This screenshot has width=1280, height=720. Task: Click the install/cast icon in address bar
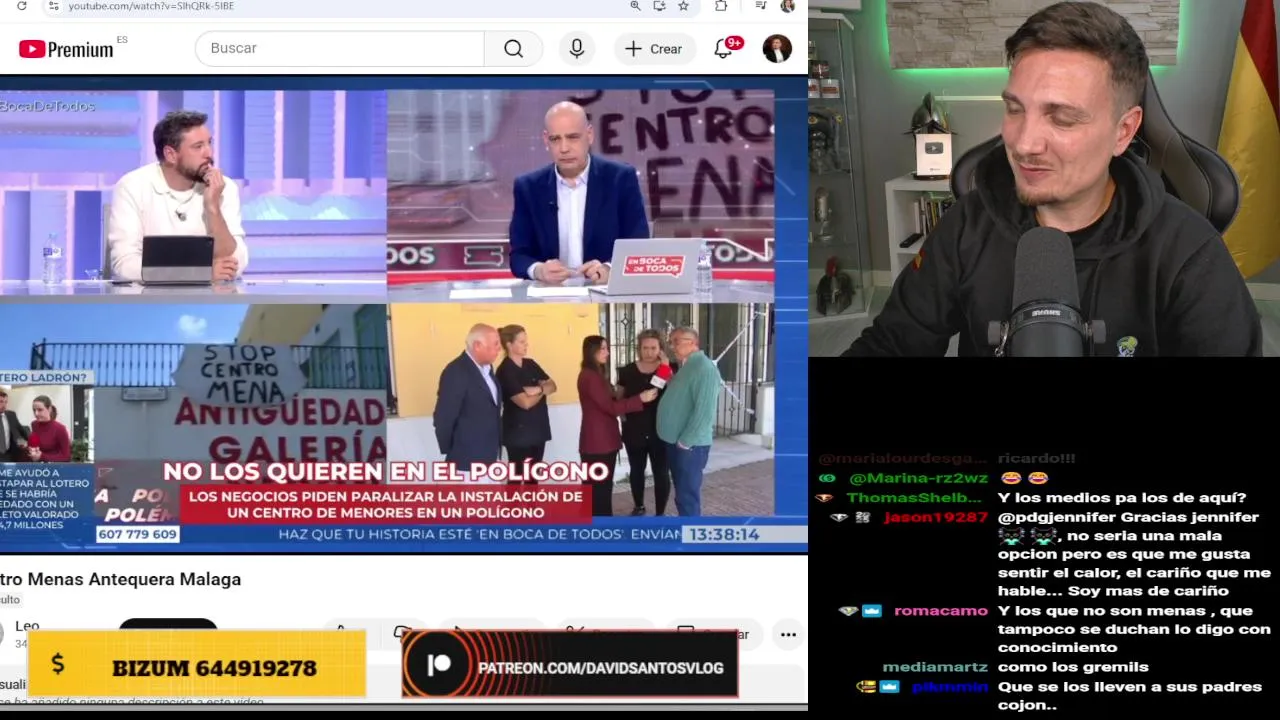659,6
